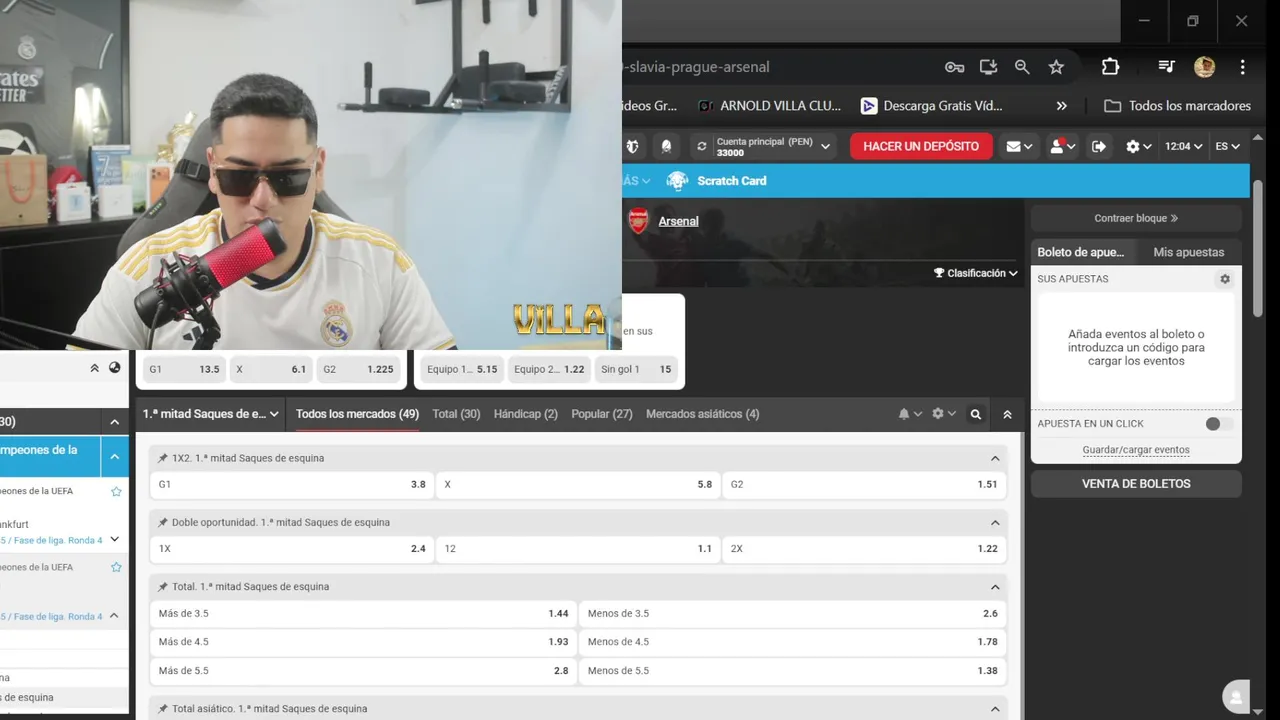Open the 1.ª mitad Saques de esquina selector
The height and width of the screenshot is (720, 1280).
pyautogui.click(x=211, y=414)
